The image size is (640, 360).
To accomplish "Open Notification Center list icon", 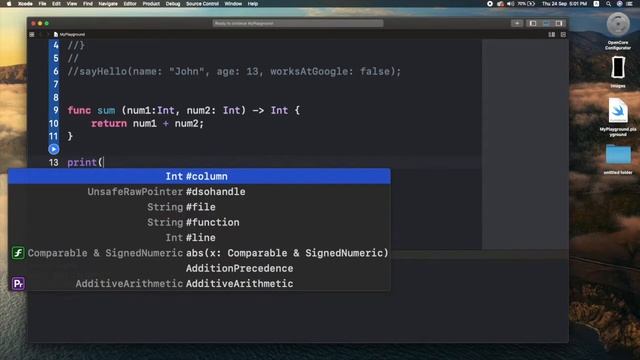I will tap(630, 4).
